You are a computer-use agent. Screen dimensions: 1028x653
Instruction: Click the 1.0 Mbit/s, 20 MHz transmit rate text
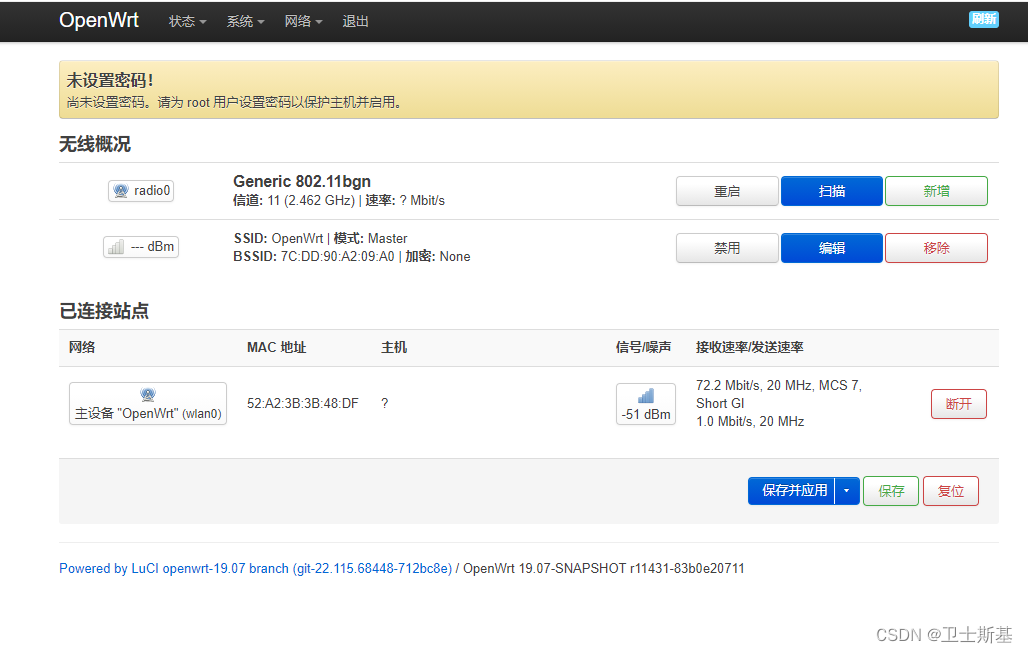tap(750, 422)
